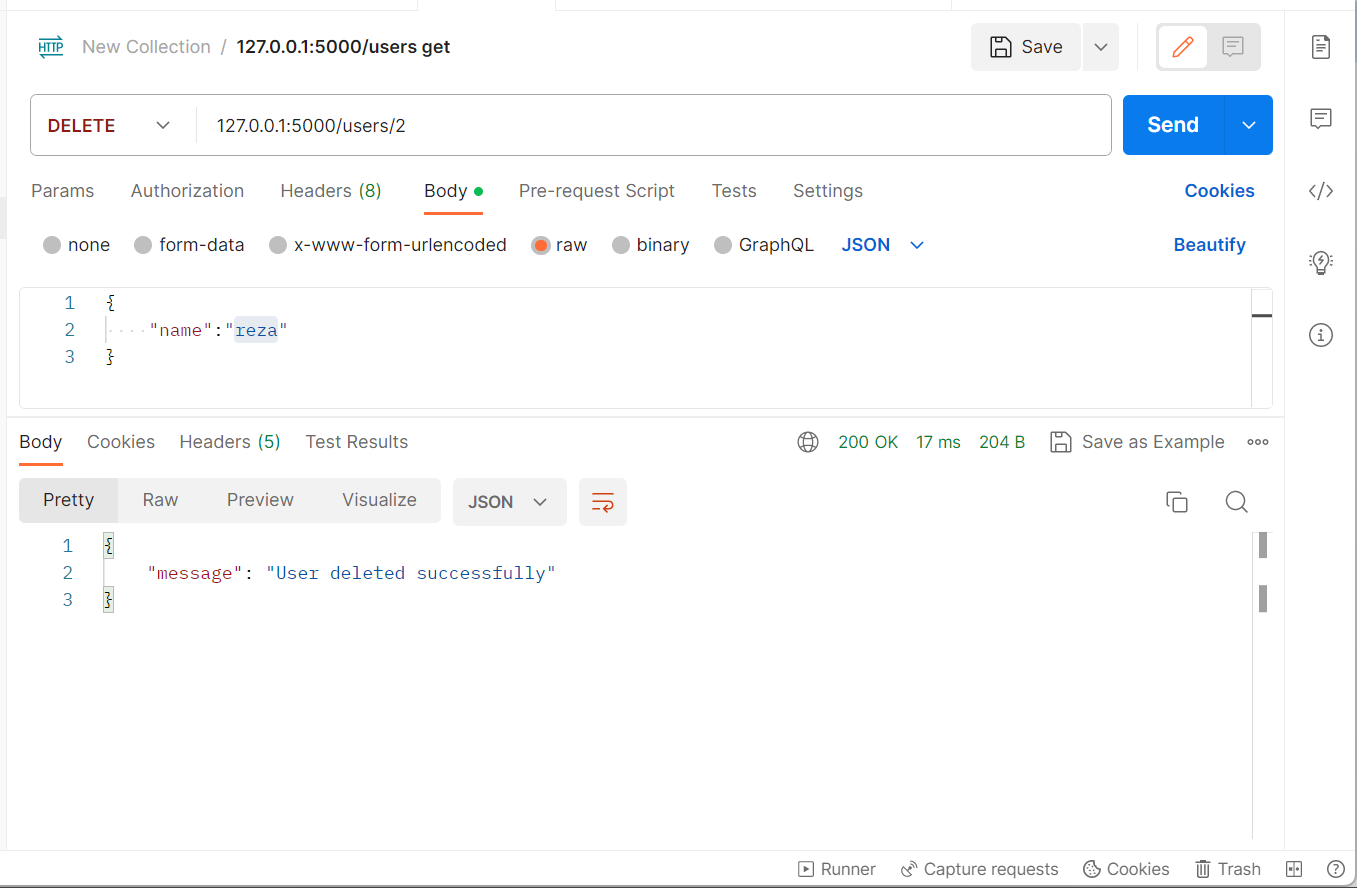Image resolution: width=1357 pixels, height=888 pixels.
Task: Open the DELETE method dropdown
Action: pos(110,125)
